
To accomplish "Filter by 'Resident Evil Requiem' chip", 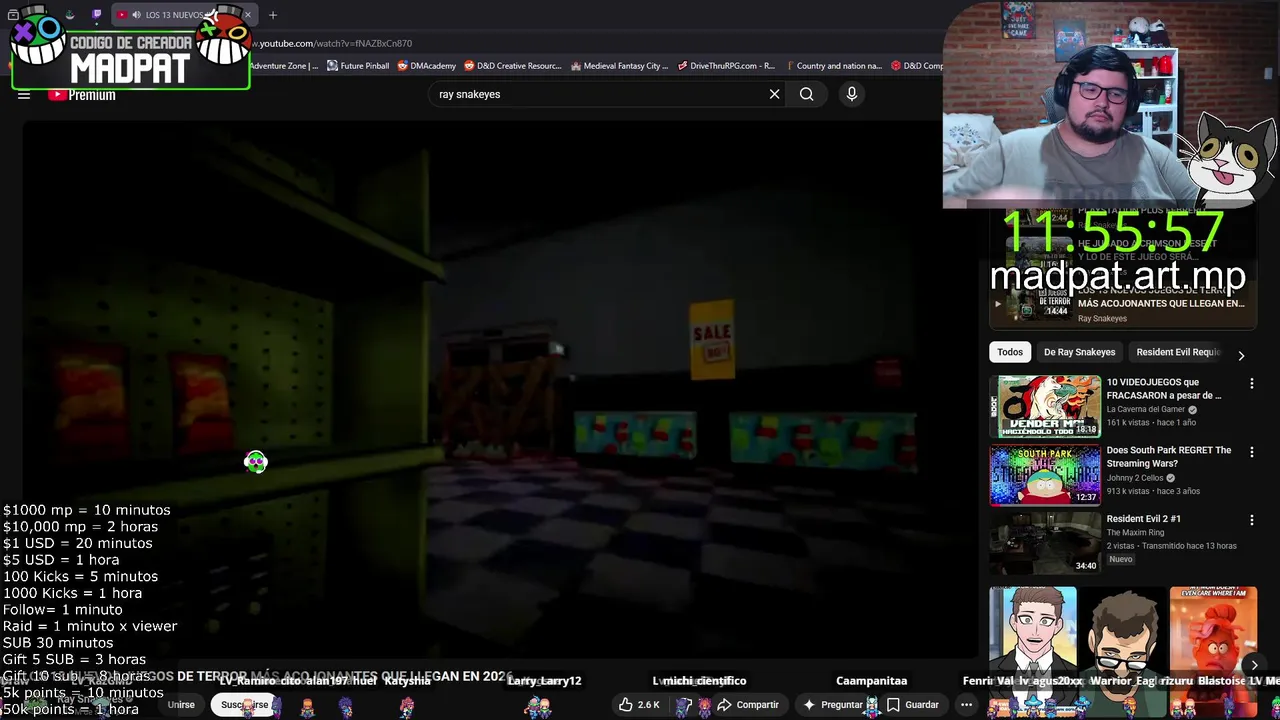I will [x=1178, y=352].
